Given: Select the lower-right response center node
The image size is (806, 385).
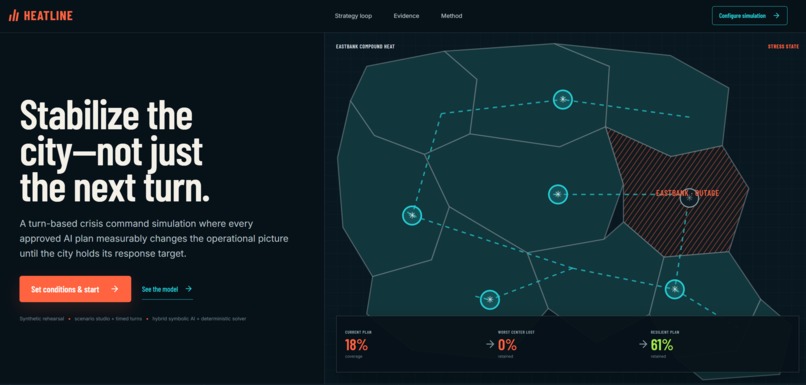Looking at the screenshot, I should (x=674, y=289).
